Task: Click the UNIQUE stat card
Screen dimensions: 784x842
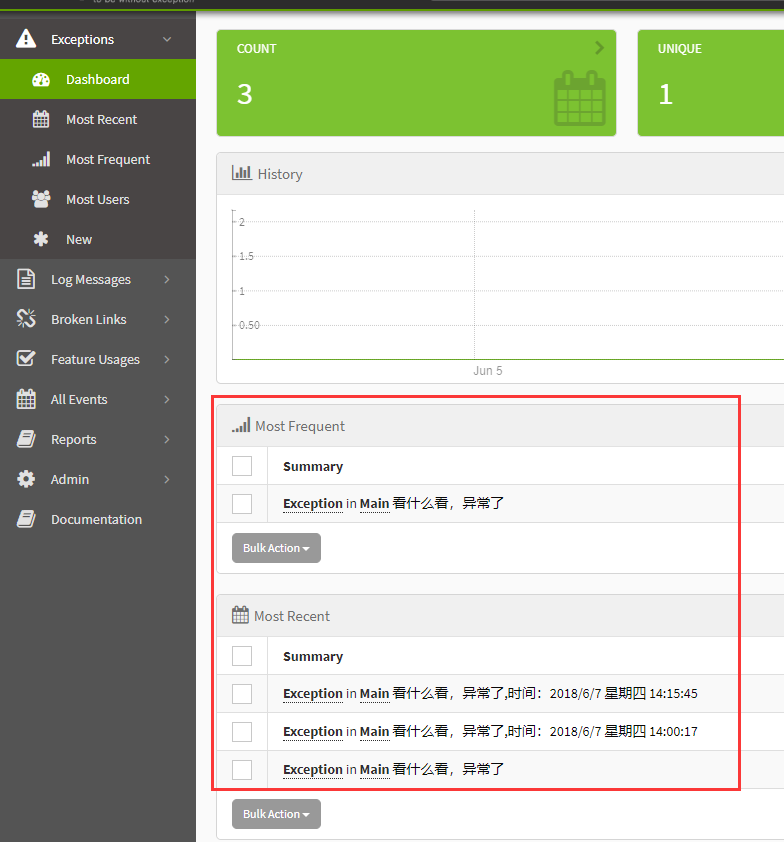Action: click(710, 83)
